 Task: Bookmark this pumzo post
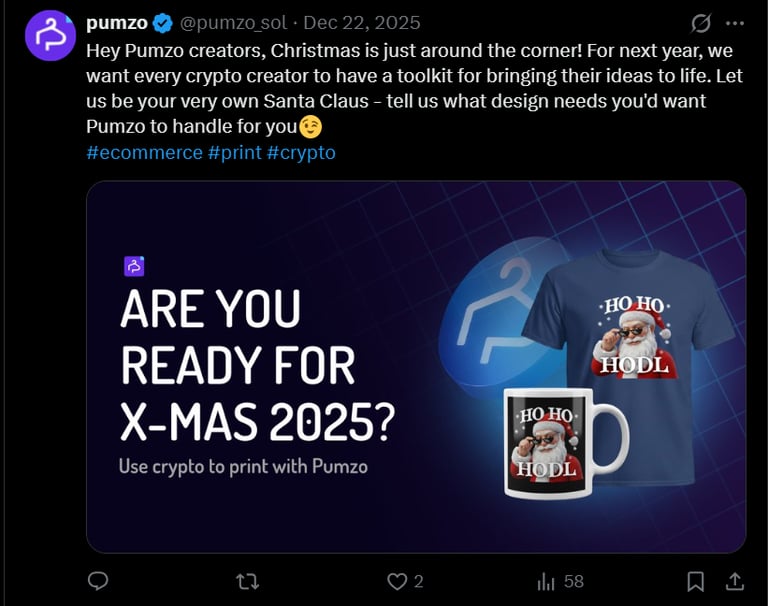pos(696,581)
